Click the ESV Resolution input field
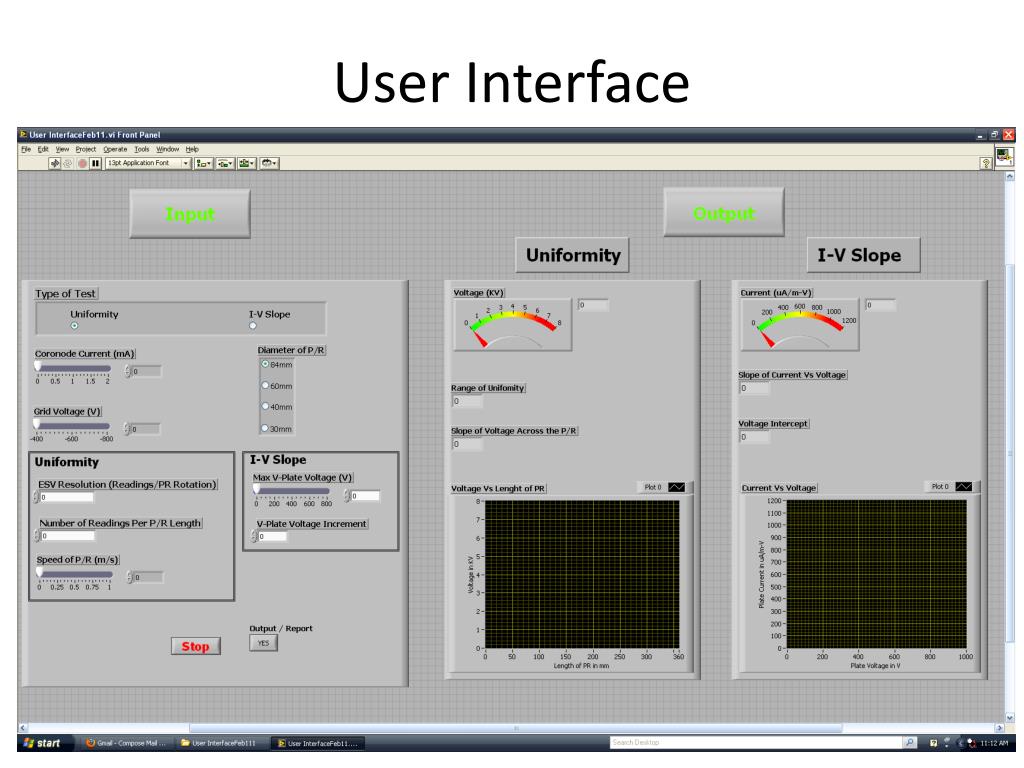Screen dimensions: 1024x768 coord(67,498)
